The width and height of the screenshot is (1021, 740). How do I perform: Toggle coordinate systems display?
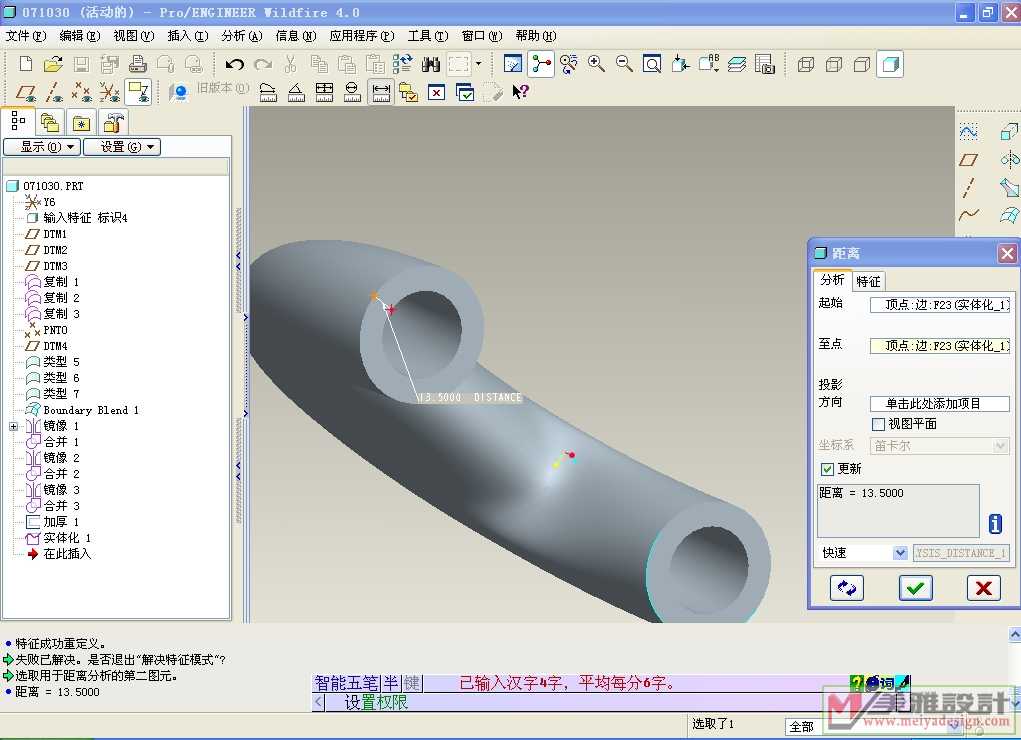[x=109, y=92]
